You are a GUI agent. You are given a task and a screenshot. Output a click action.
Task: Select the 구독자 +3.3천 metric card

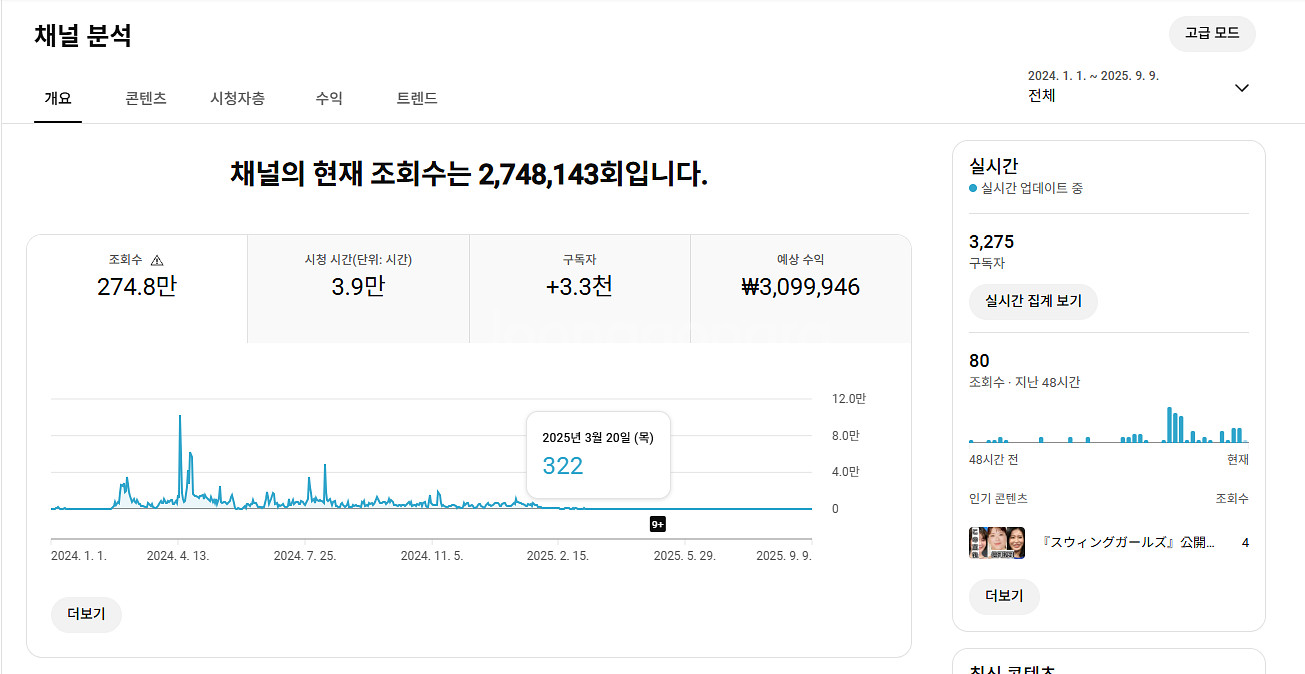pos(580,289)
